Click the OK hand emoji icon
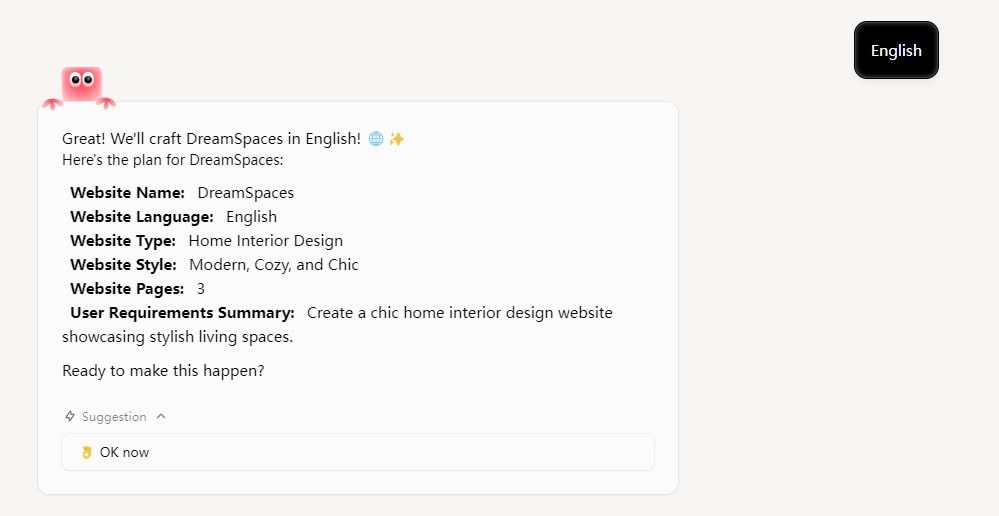Image resolution: width=999 pixels, height=516 pixels. 87,452
